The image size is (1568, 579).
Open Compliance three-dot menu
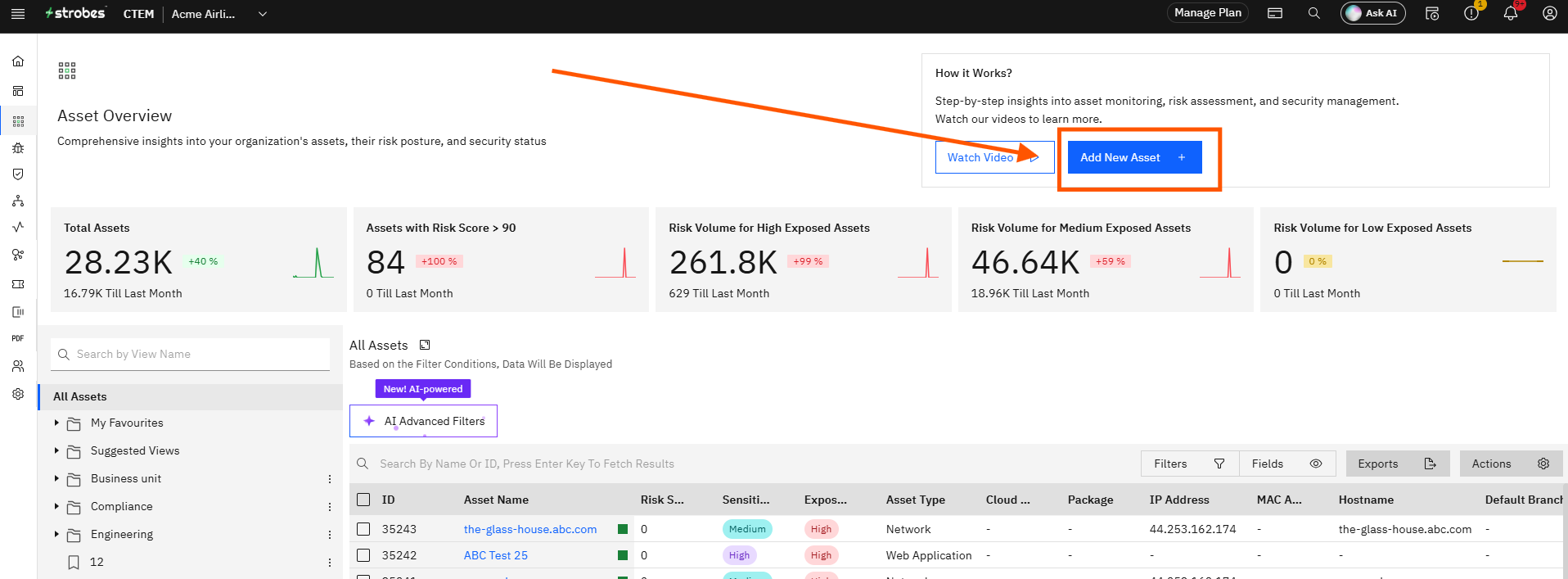[330, 507]
